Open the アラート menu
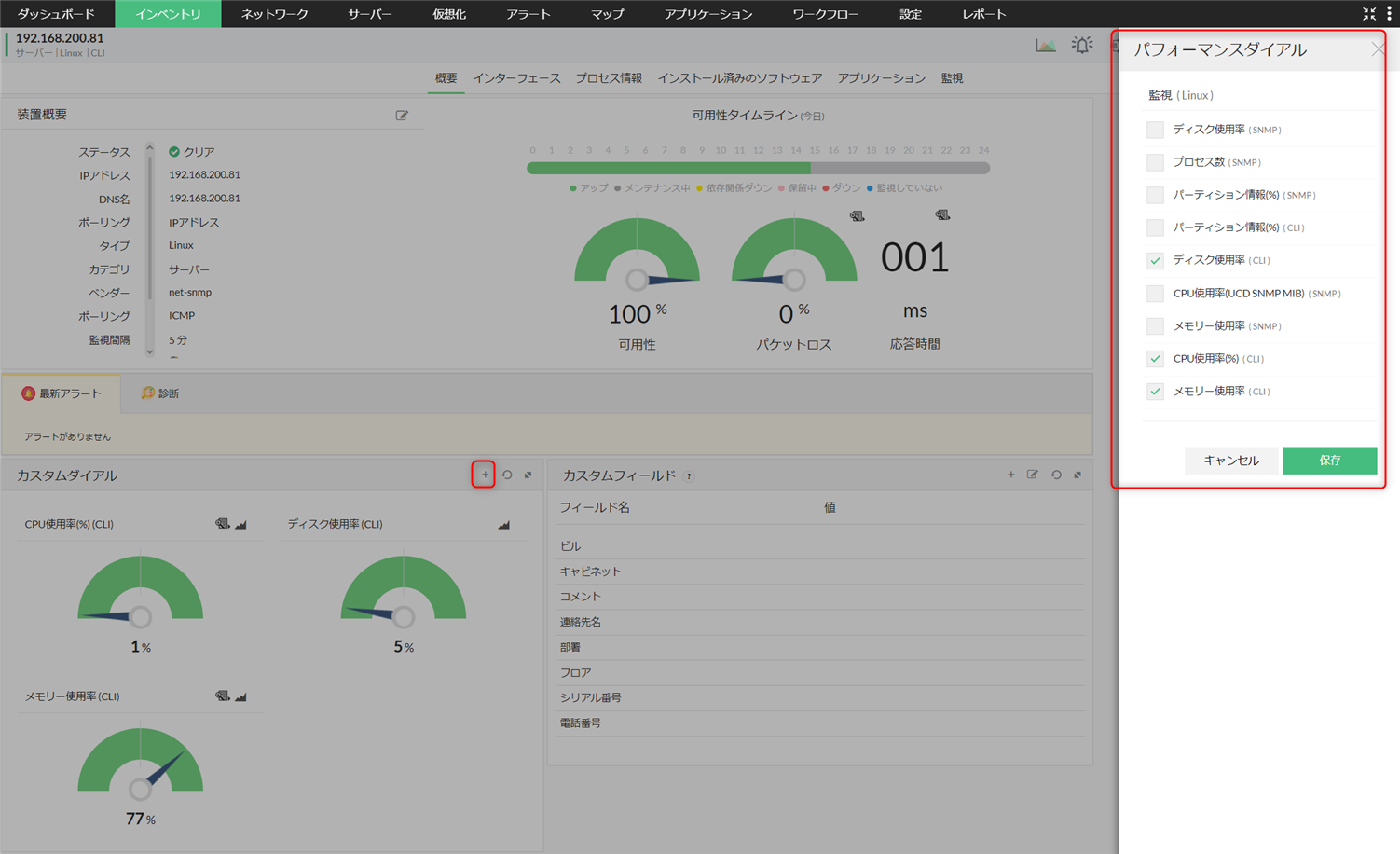This screenshot has width=1400, height=854. click(528, 14)
